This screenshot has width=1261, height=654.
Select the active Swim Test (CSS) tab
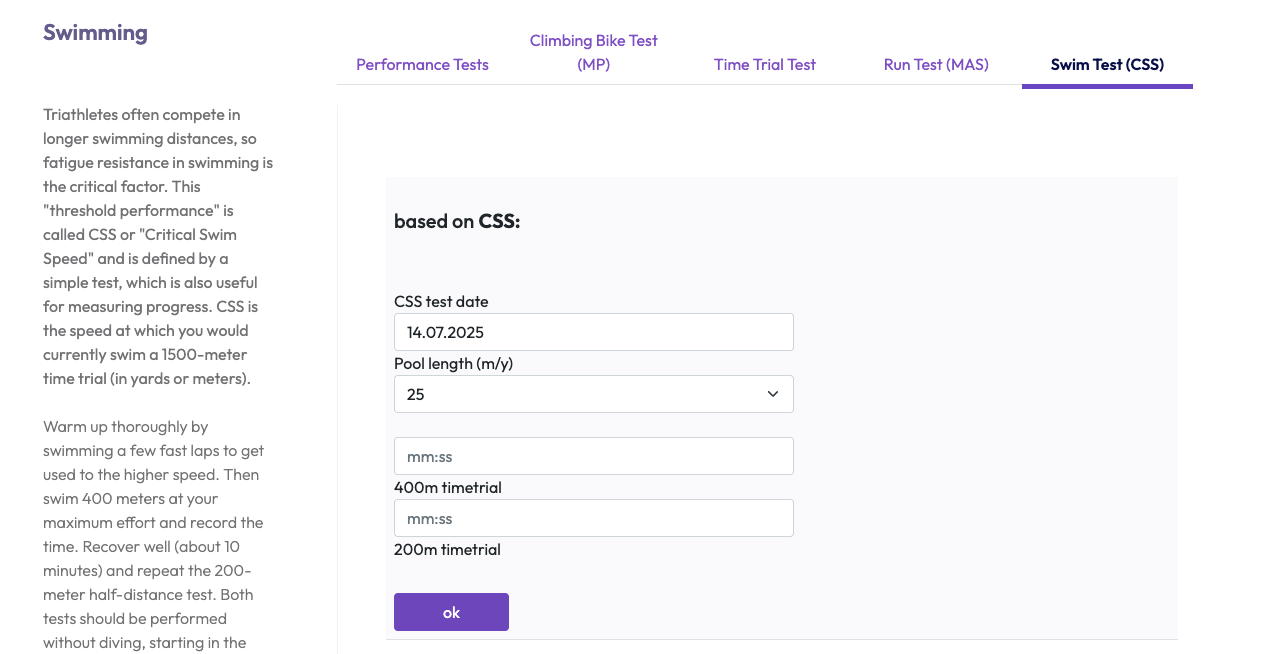tap(1107, 64)
